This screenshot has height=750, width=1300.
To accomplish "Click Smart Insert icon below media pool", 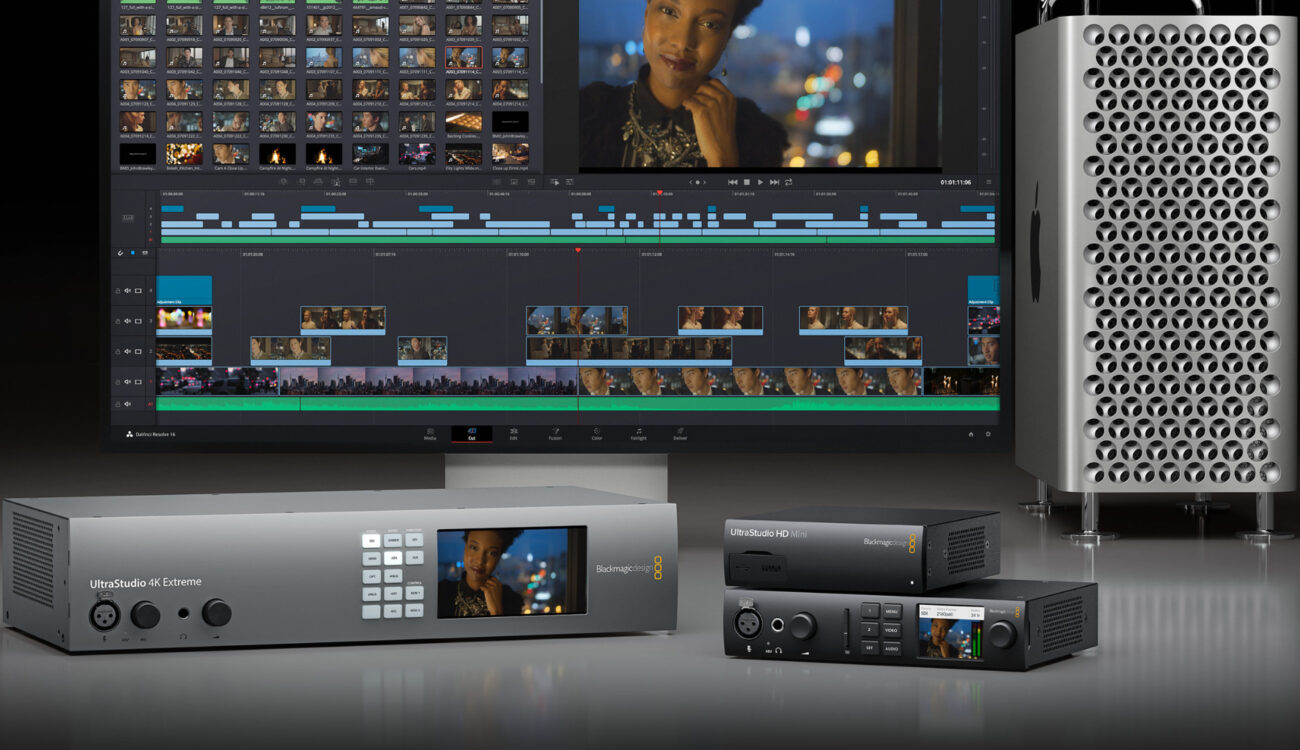I will (282, 182).
